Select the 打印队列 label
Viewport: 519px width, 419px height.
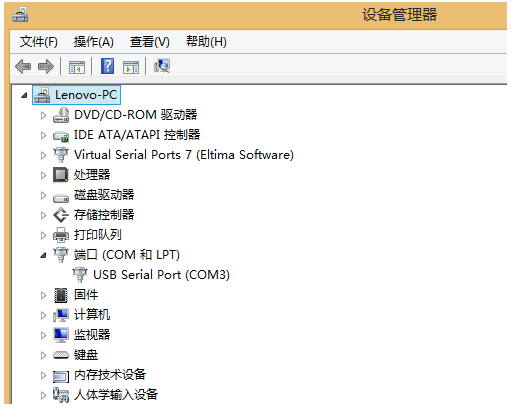coord(98,235)
